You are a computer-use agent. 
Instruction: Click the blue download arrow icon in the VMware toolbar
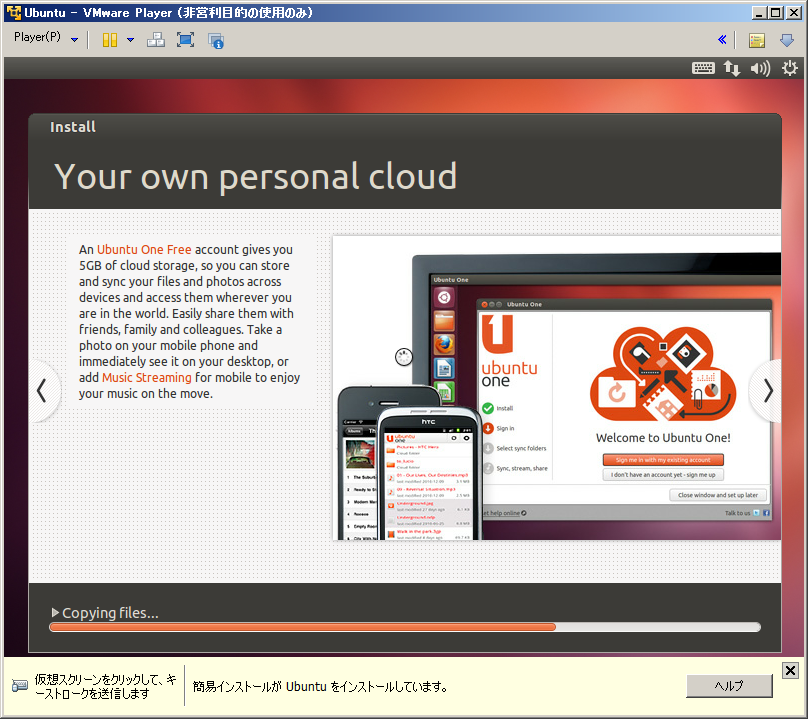787,40
